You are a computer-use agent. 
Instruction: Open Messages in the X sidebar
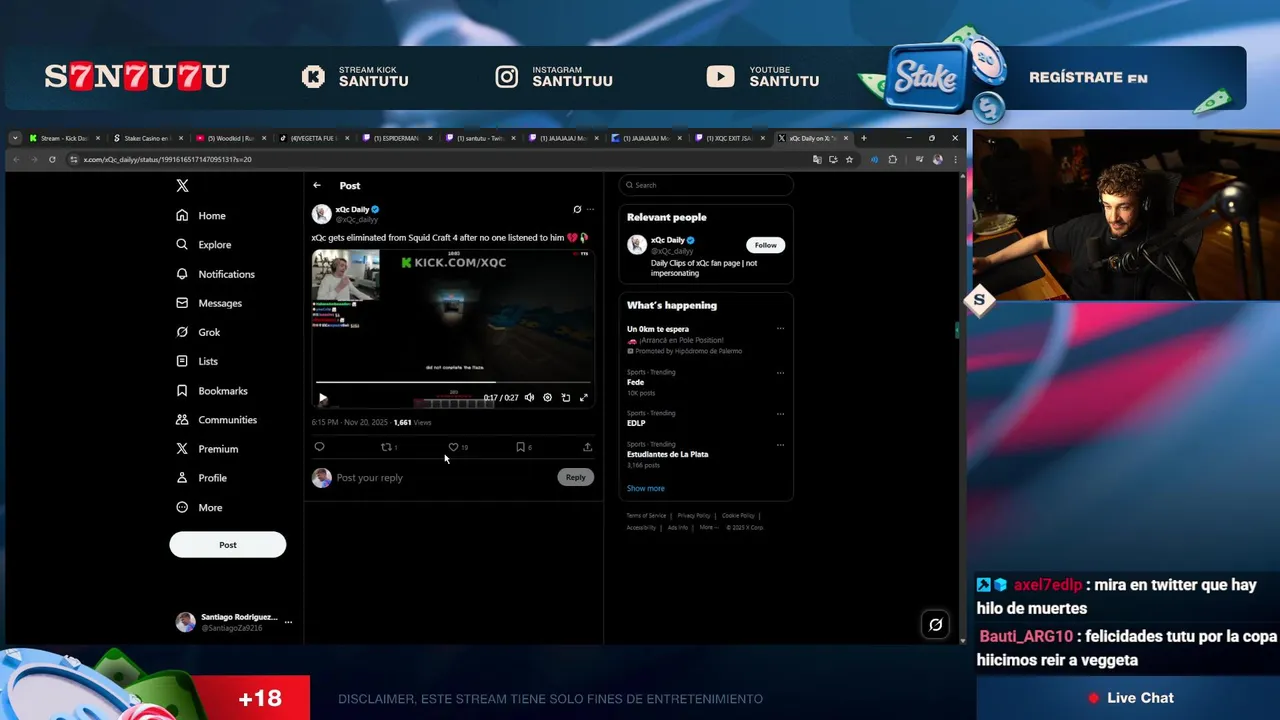coord(208,303)
